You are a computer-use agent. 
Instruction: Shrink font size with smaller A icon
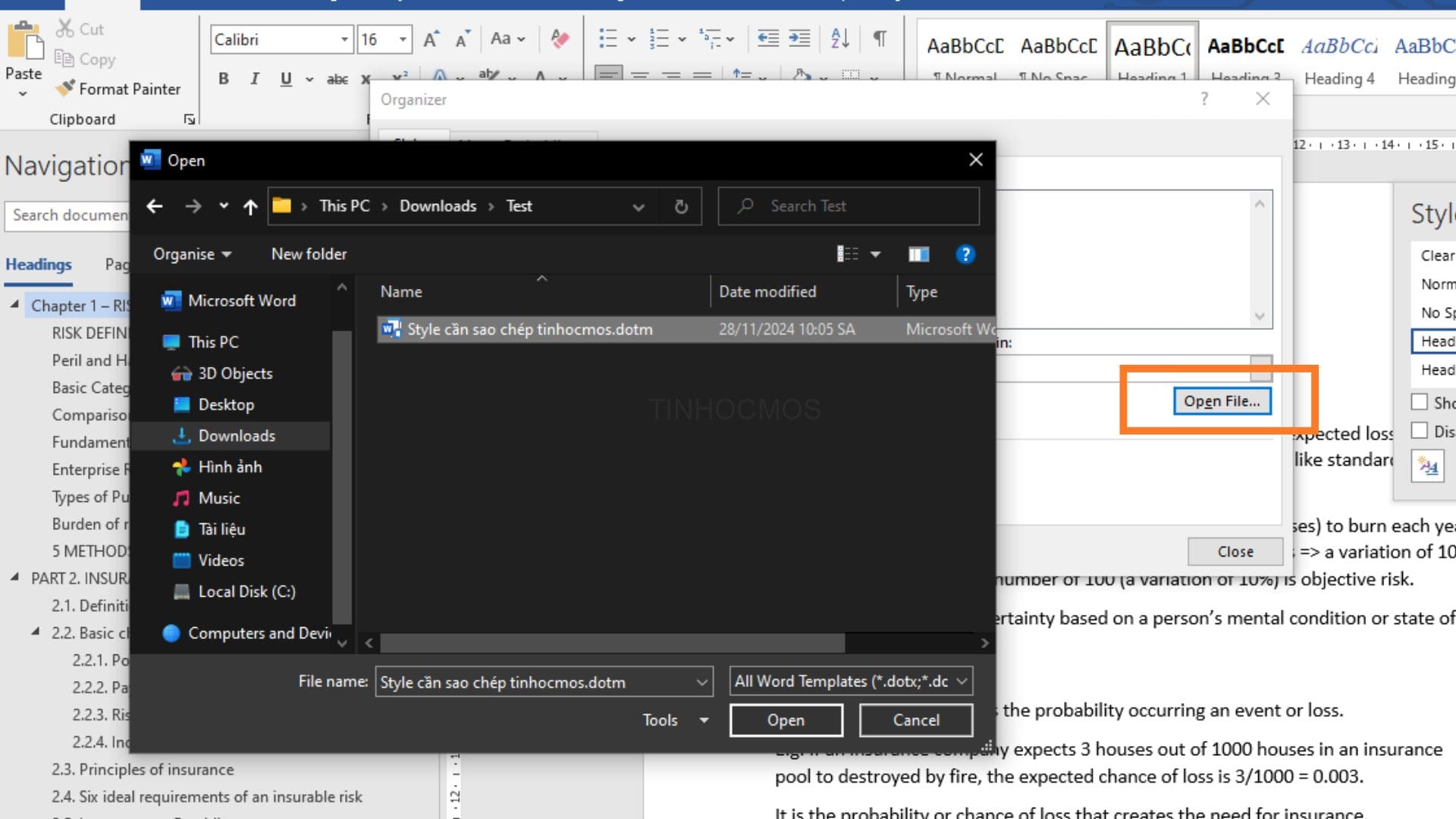tap(462, 39)
